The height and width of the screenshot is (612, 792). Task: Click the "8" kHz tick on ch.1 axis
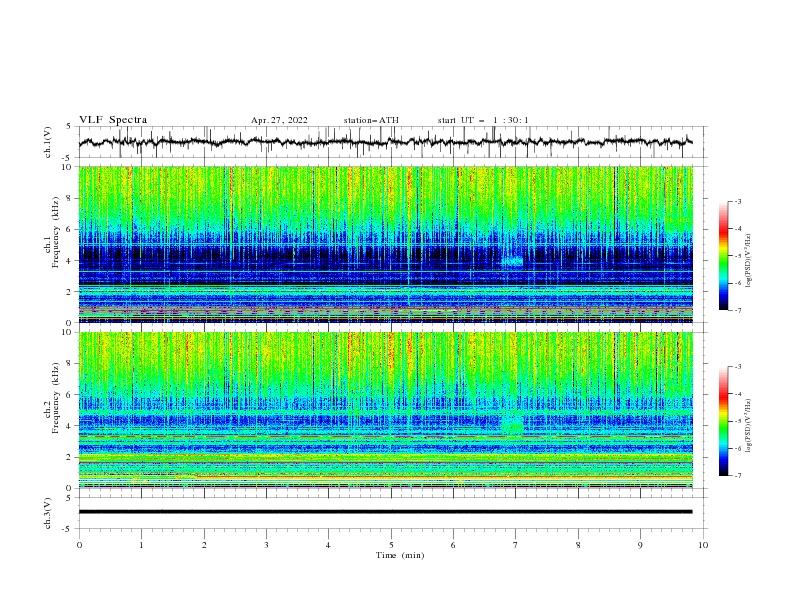(70, 198)
